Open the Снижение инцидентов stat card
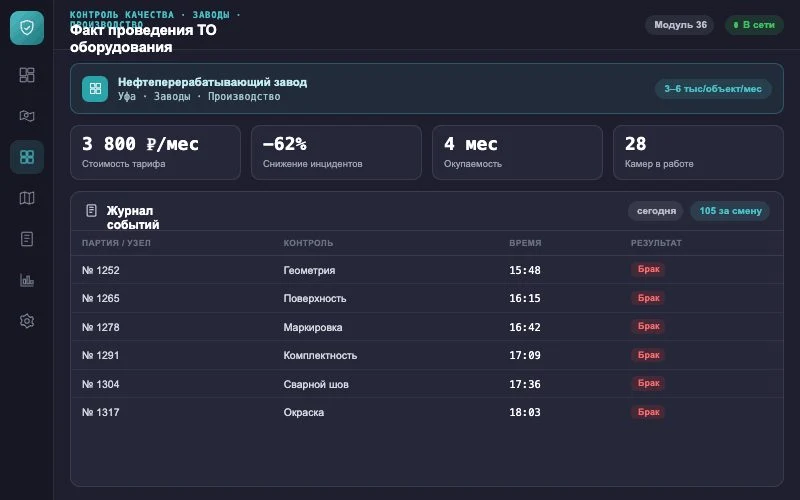The height and width of the screenshot is (500, 800). coord(336,153)
